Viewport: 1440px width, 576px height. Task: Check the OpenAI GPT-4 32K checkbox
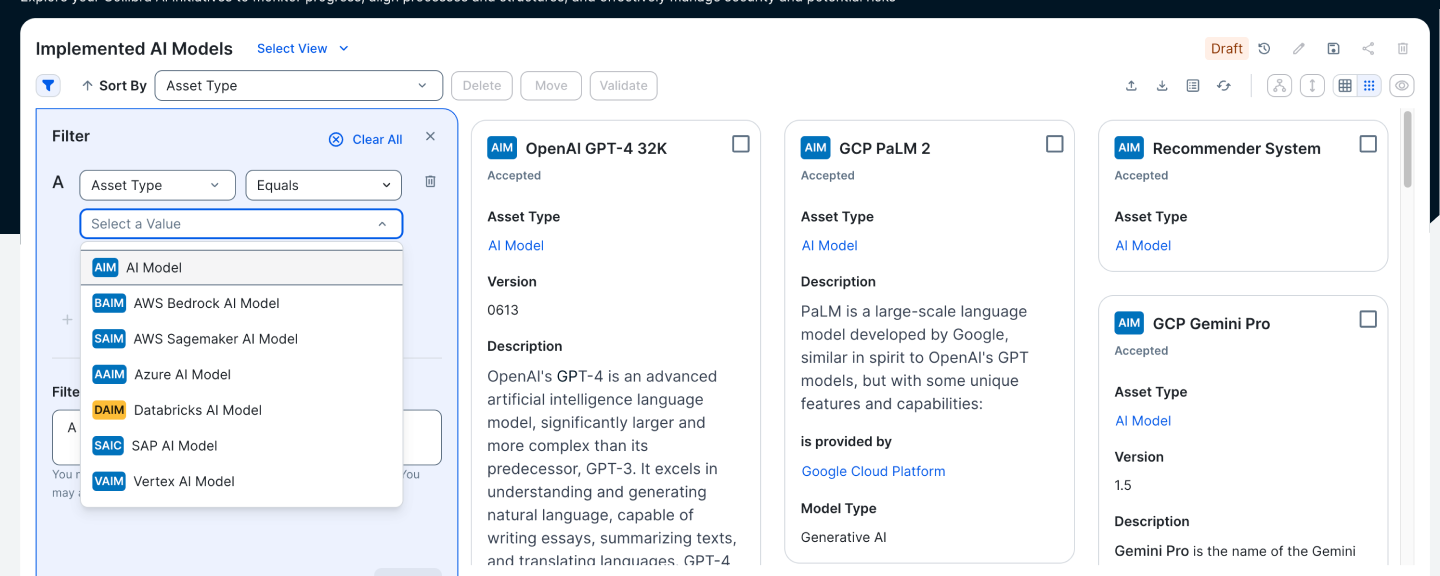coord(740,144)
